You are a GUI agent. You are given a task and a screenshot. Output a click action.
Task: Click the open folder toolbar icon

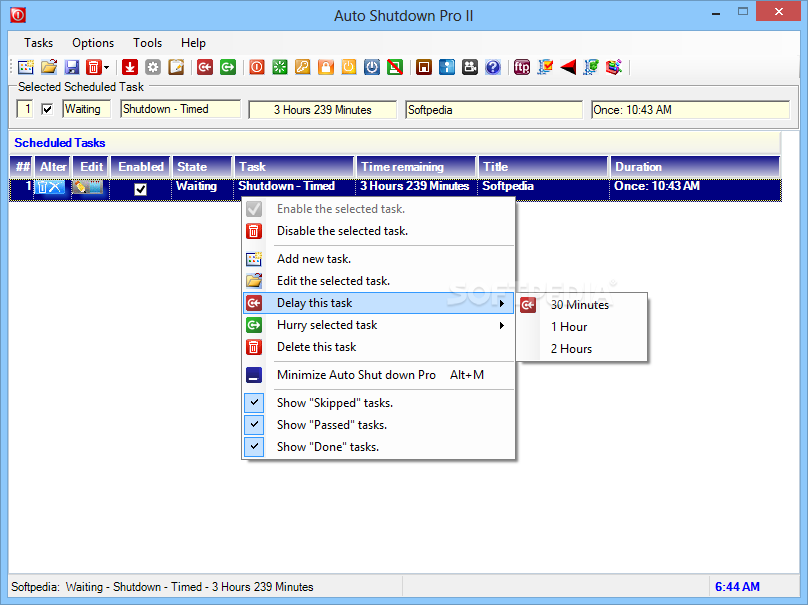point(49,68)
